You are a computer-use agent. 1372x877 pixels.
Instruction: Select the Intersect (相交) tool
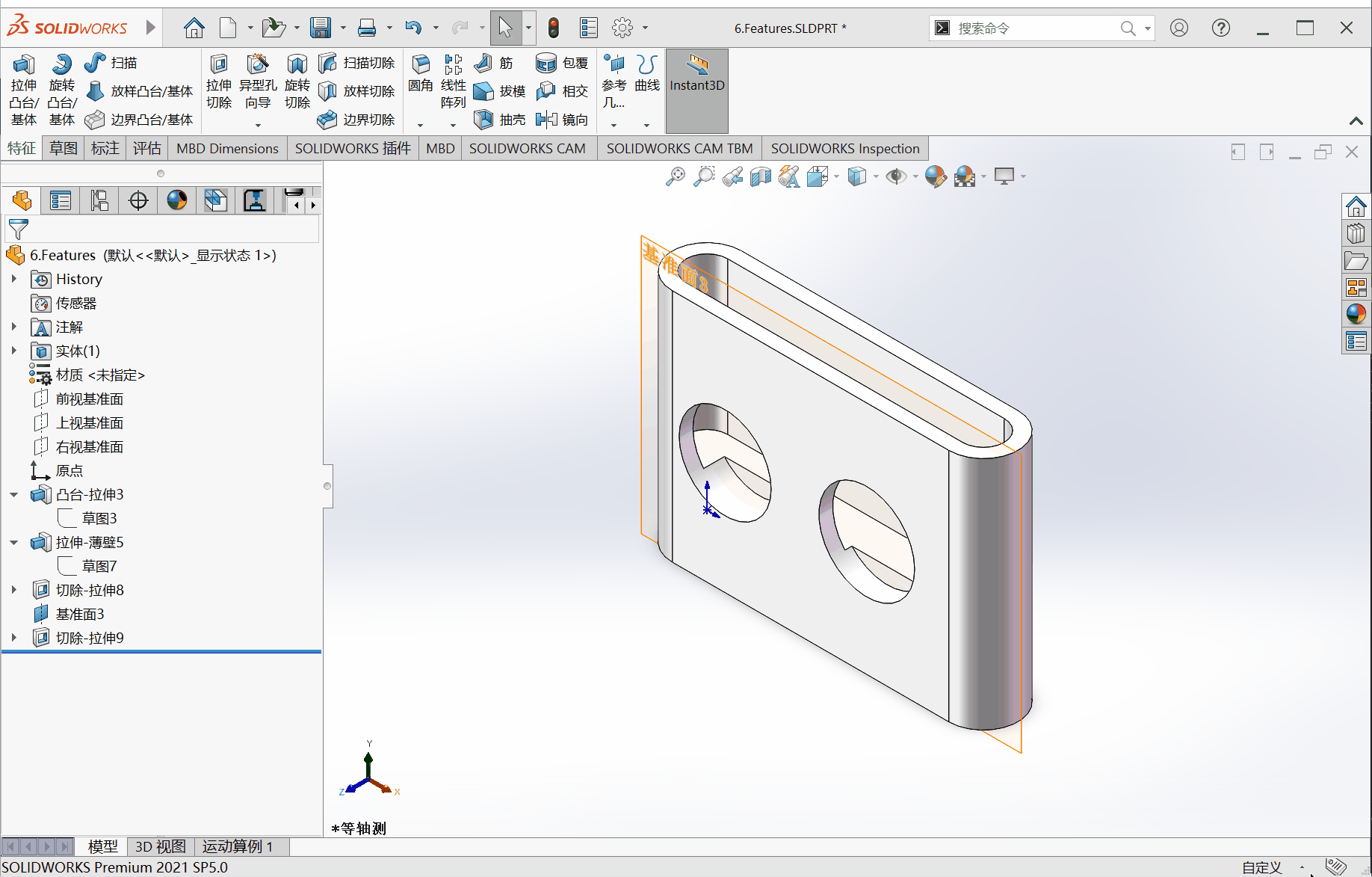[x=563, y=91]
